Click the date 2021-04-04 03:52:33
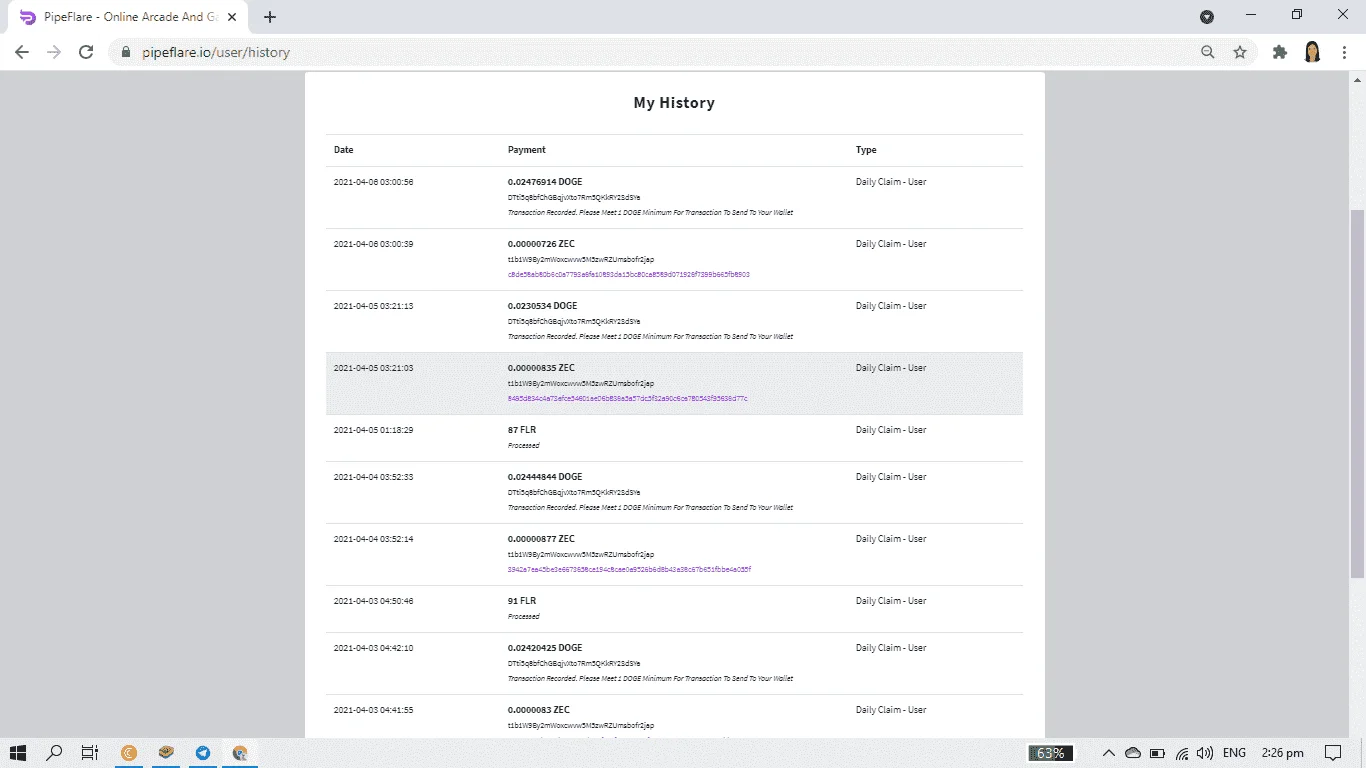 tap(373, 477)
